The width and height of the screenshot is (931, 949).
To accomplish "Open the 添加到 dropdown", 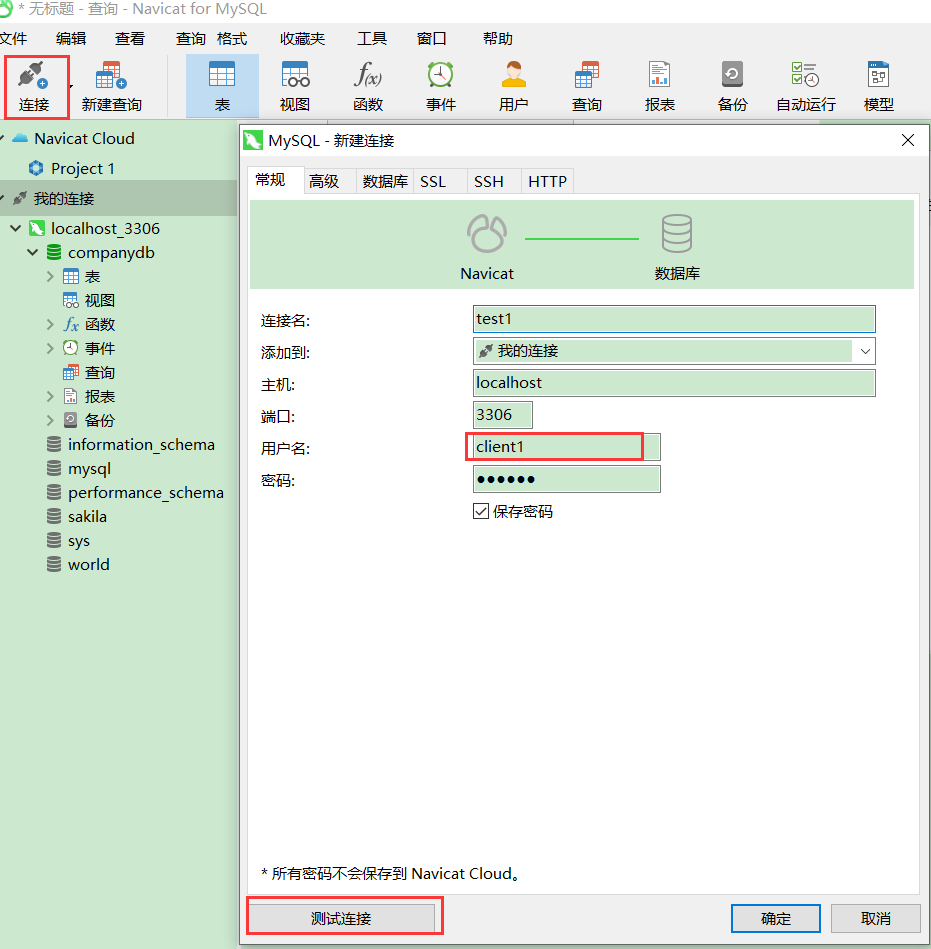I will coord(865,351).
